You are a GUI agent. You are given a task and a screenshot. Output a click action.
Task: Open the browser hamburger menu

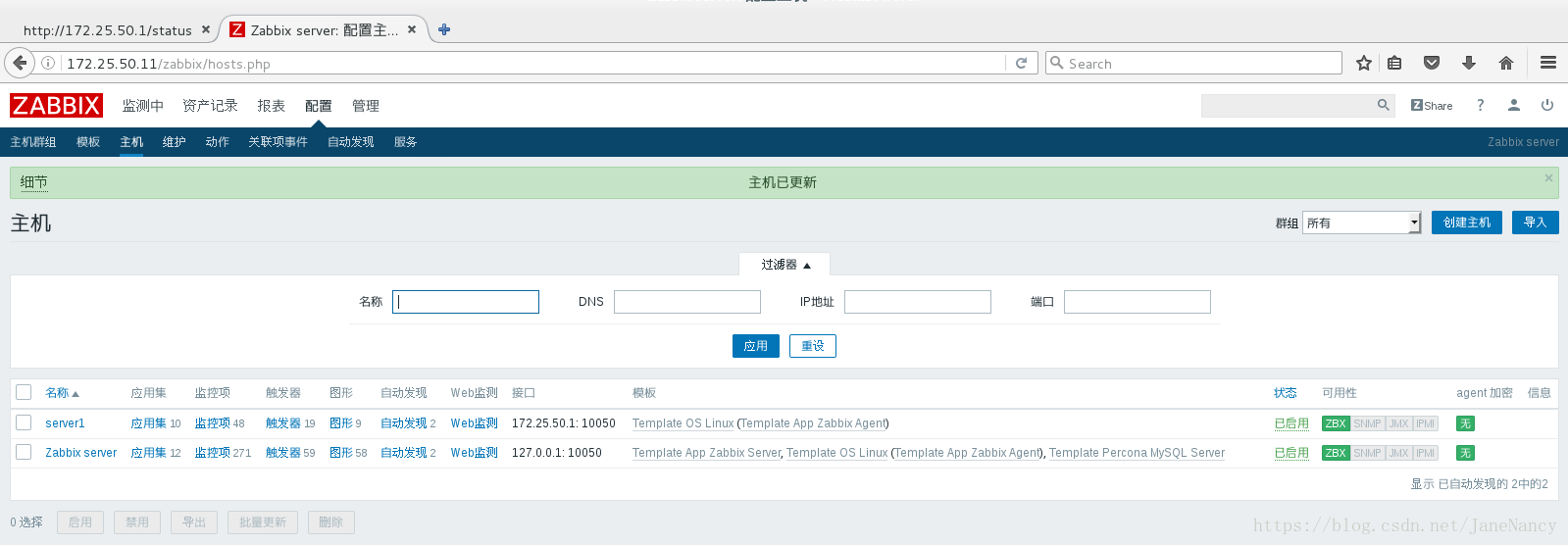(1548, 63)
